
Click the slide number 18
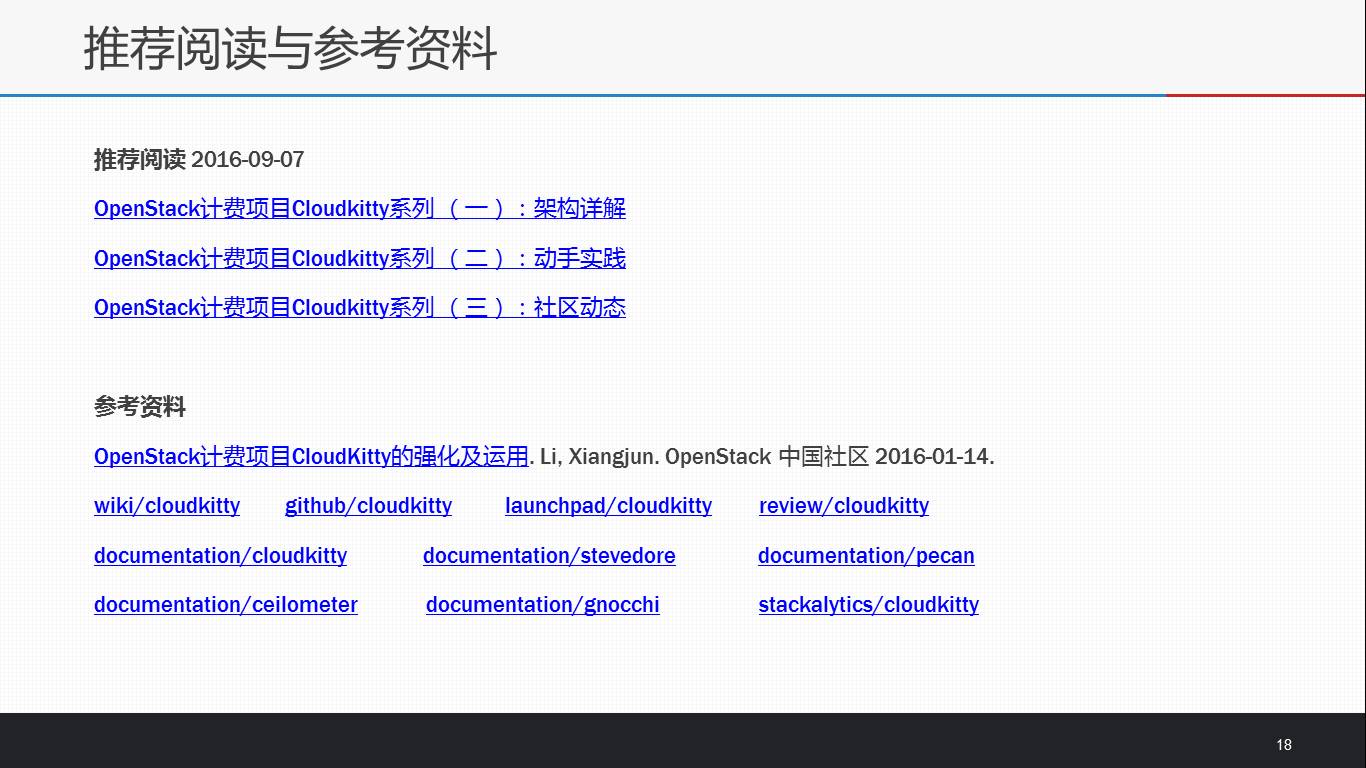point(1284,744)
